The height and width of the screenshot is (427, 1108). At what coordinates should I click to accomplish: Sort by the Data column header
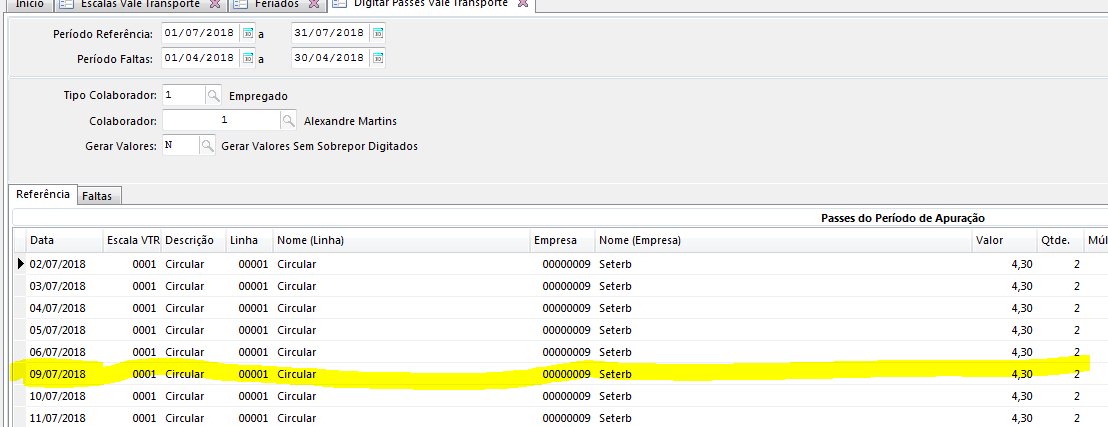coord(60,240)
